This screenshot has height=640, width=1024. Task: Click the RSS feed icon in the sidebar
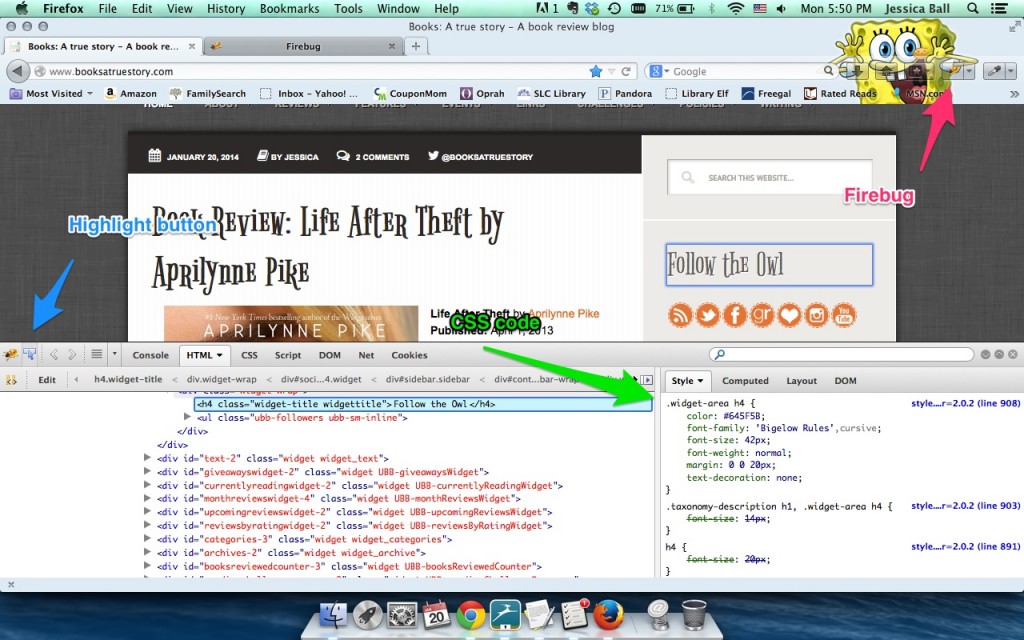[x=680, y=315]
